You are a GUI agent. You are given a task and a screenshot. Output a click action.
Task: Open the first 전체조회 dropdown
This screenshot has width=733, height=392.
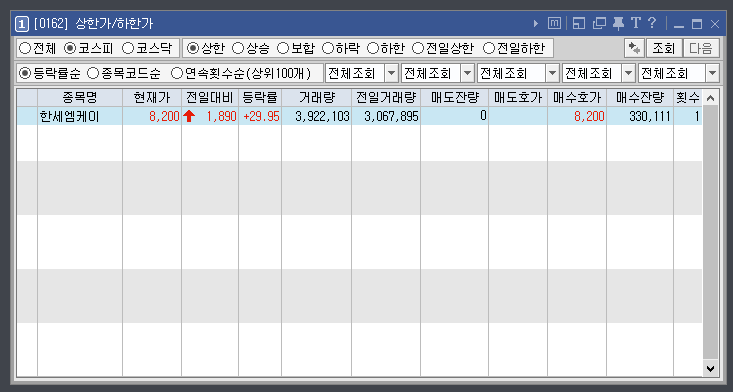coord(361,73)
